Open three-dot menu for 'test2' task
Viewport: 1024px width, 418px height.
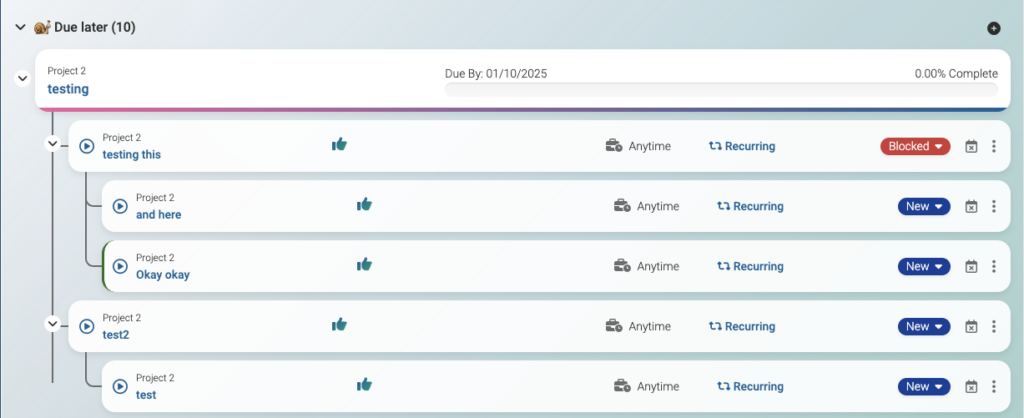(993, 327)
